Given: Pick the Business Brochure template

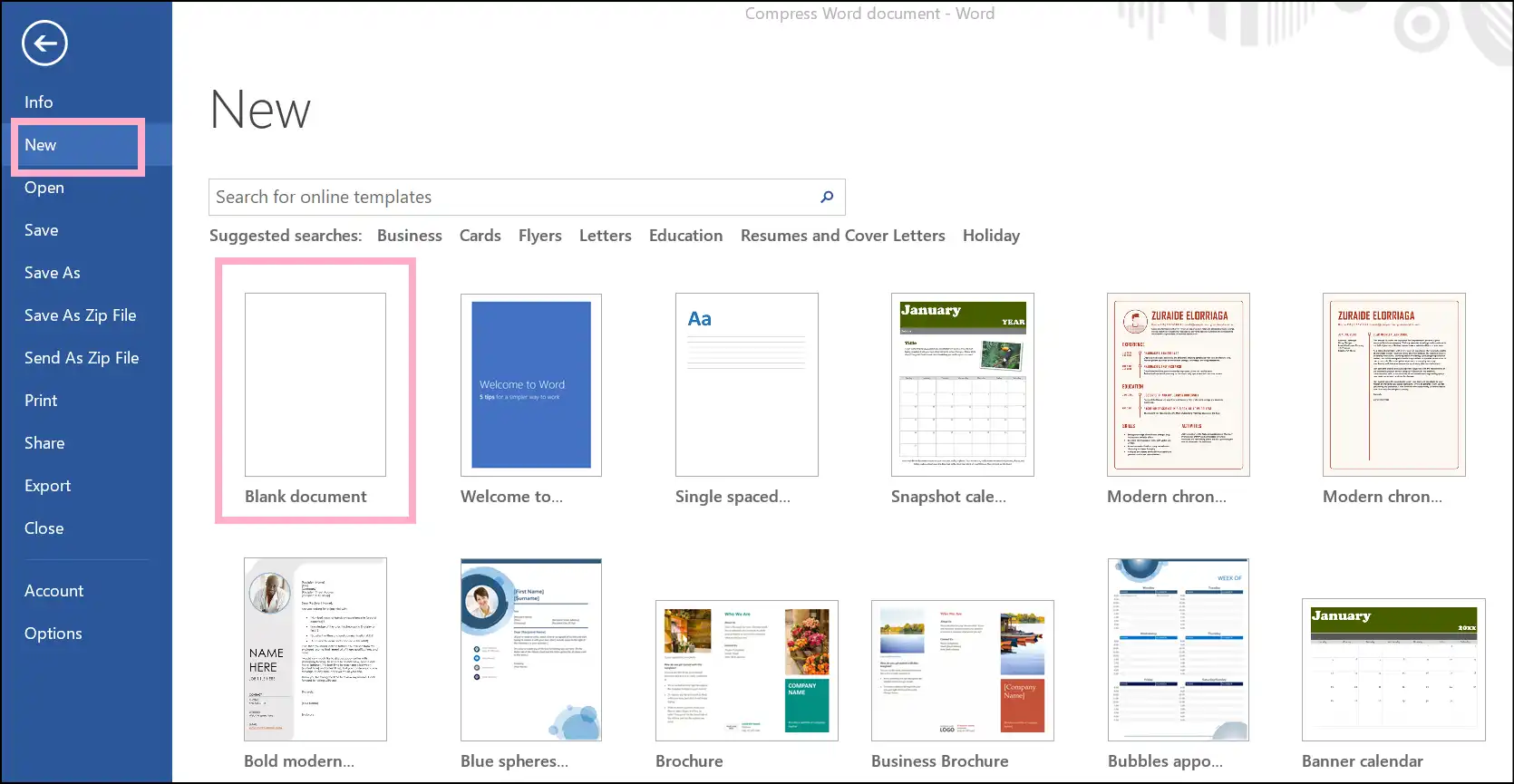Looking at the screenshot, I should (963, 671).
